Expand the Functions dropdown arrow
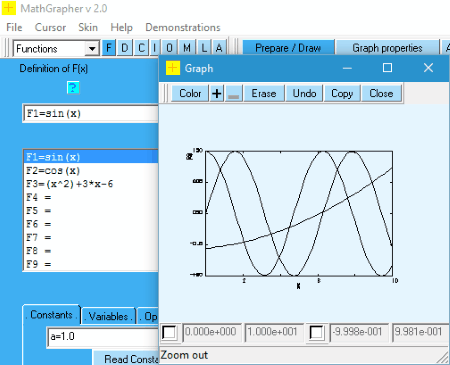The height and width of the screenshot is (365, 450). click(92, 49)
